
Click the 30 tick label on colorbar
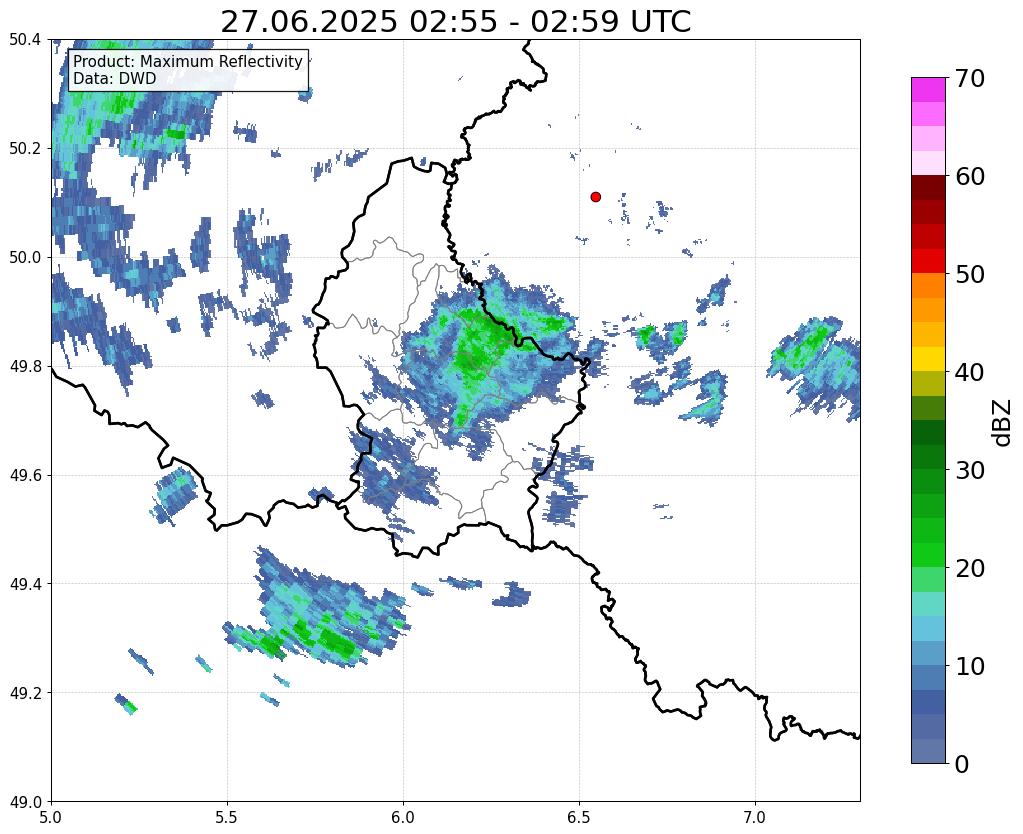click(x=969, y=470)
